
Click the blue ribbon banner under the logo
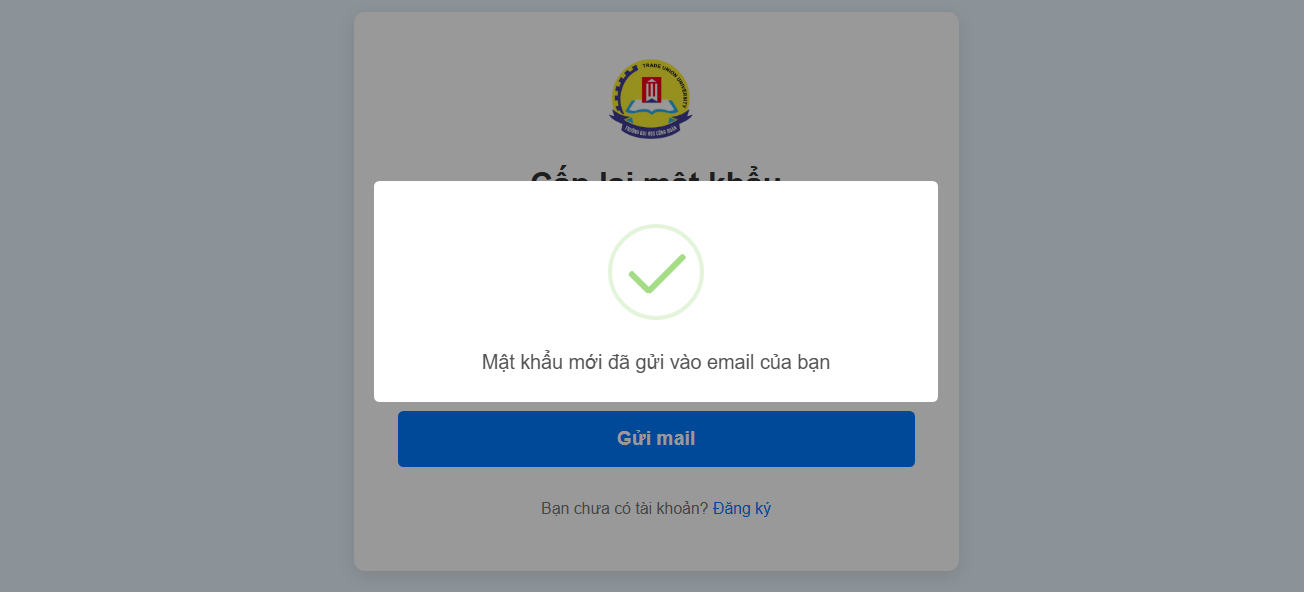tap(651, 126)
